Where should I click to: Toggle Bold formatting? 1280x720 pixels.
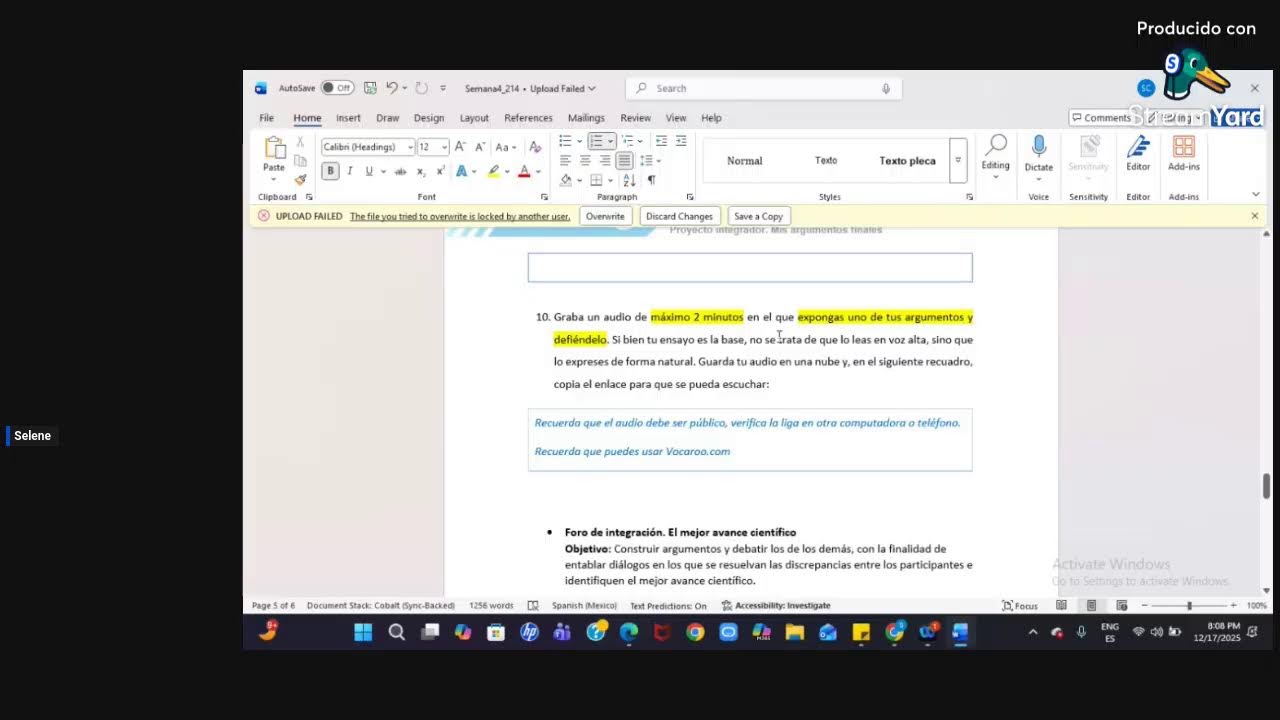[x=330, y=171]
